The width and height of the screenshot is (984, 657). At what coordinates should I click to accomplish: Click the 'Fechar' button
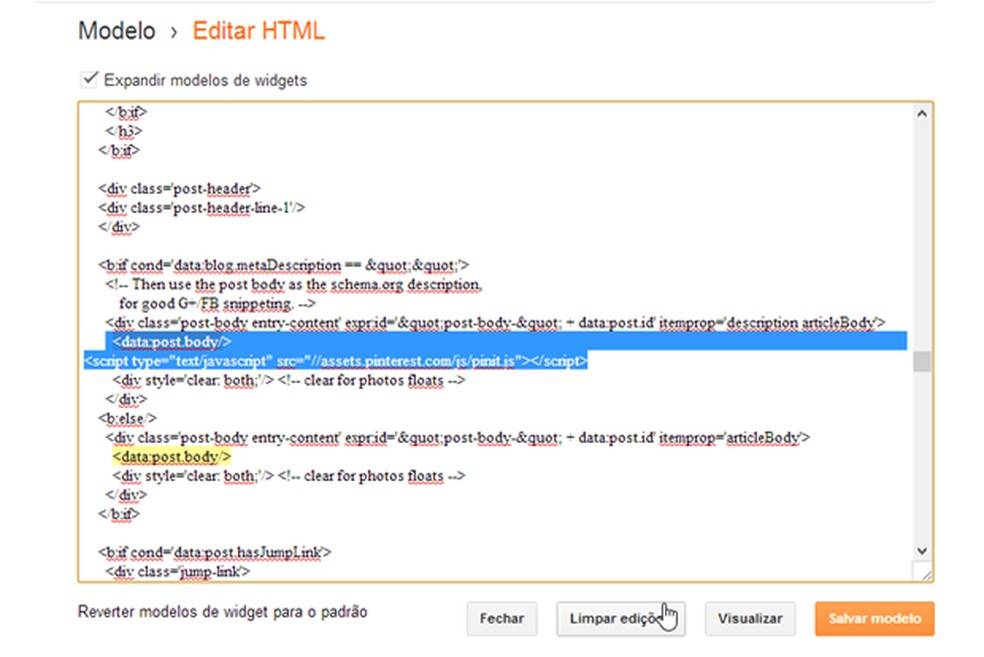[502, 618]
